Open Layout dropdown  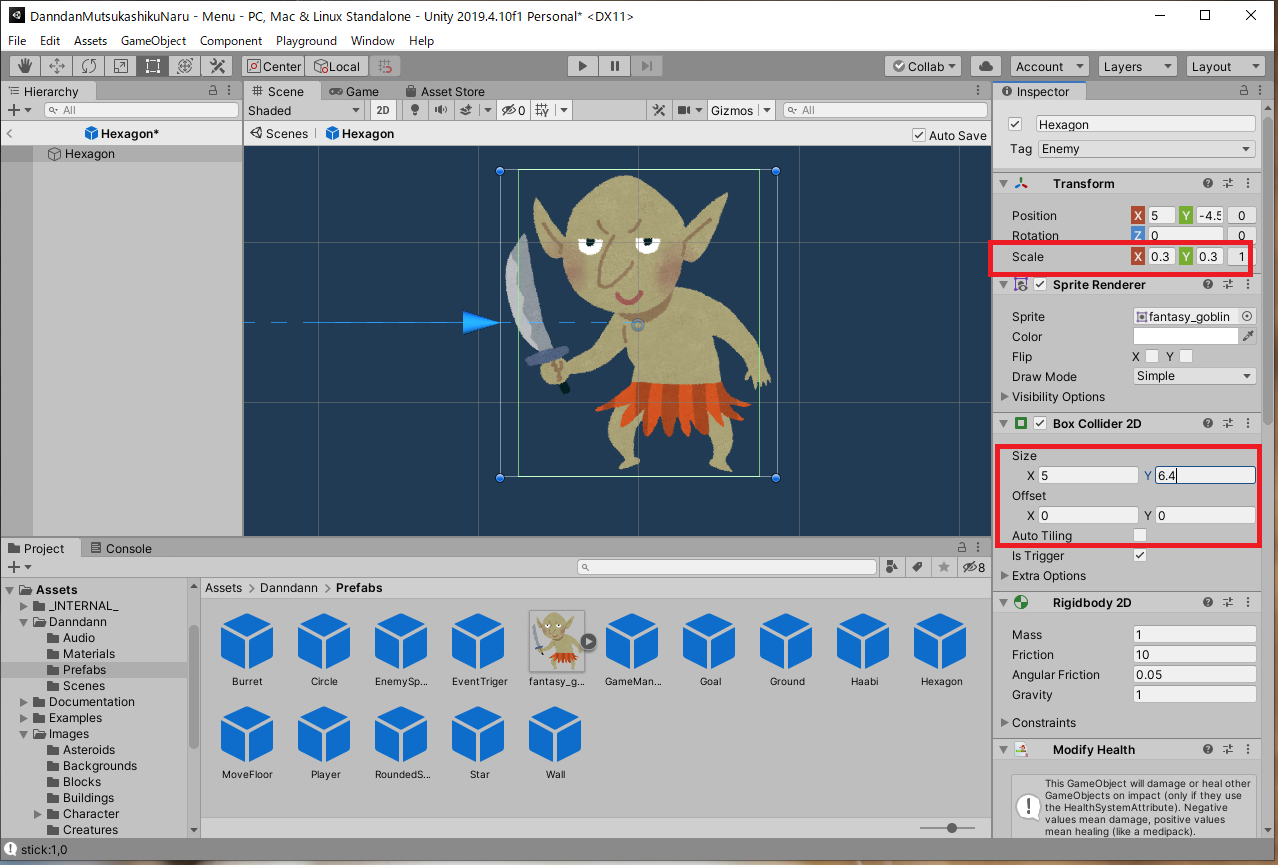(1226, 66)
